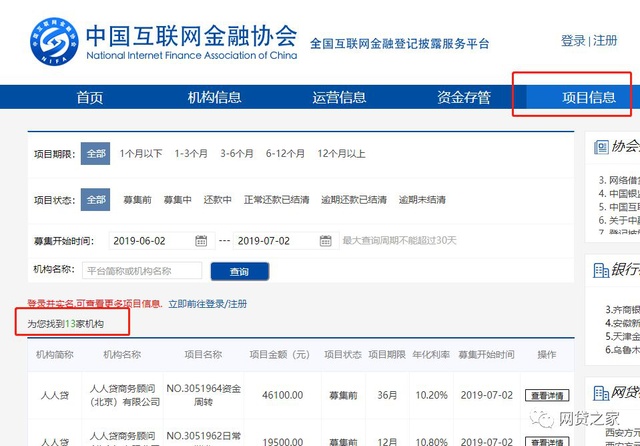This screenshot has height=446, width=640.
Task: Open the 资金存管 navigation tab
Action: pos(464,98)
